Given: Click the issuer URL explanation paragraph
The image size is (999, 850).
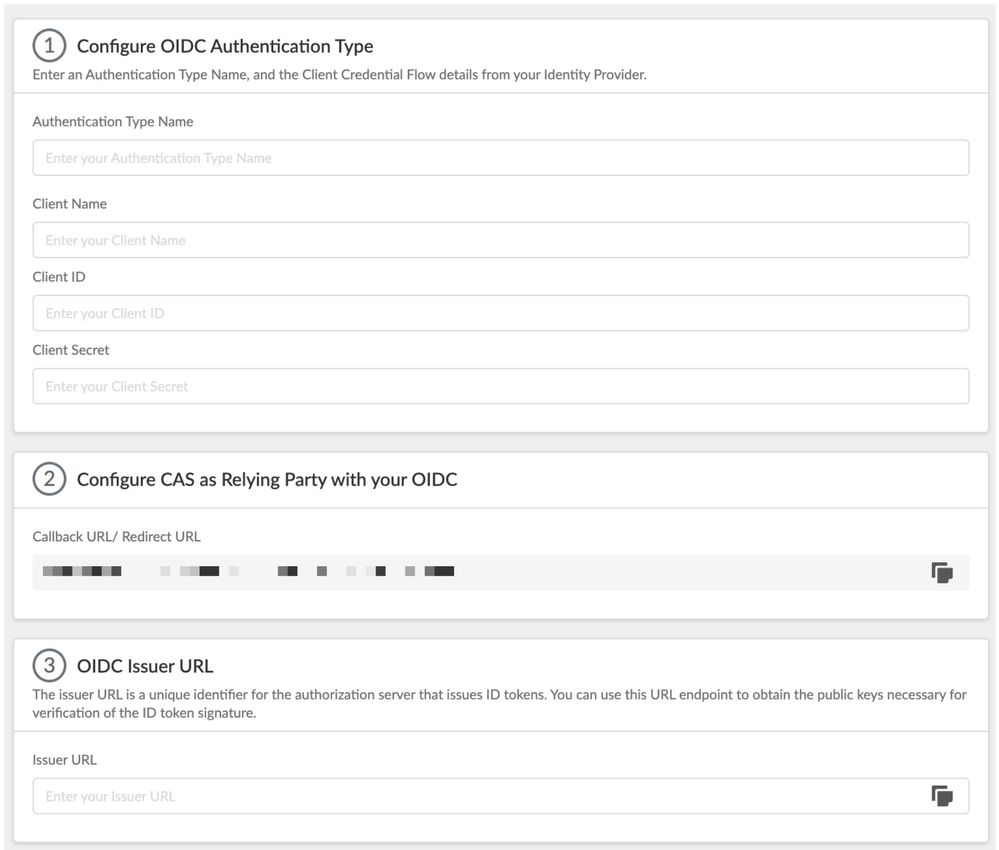Looking at the screenshot, I should coord(500,703).
